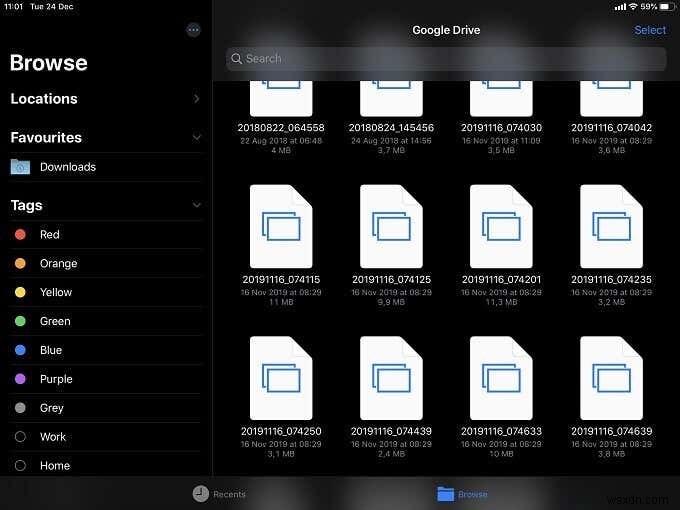Screen dimensions: 680x510
Task: Tap the Locations heading
Action: click(44, 99)
